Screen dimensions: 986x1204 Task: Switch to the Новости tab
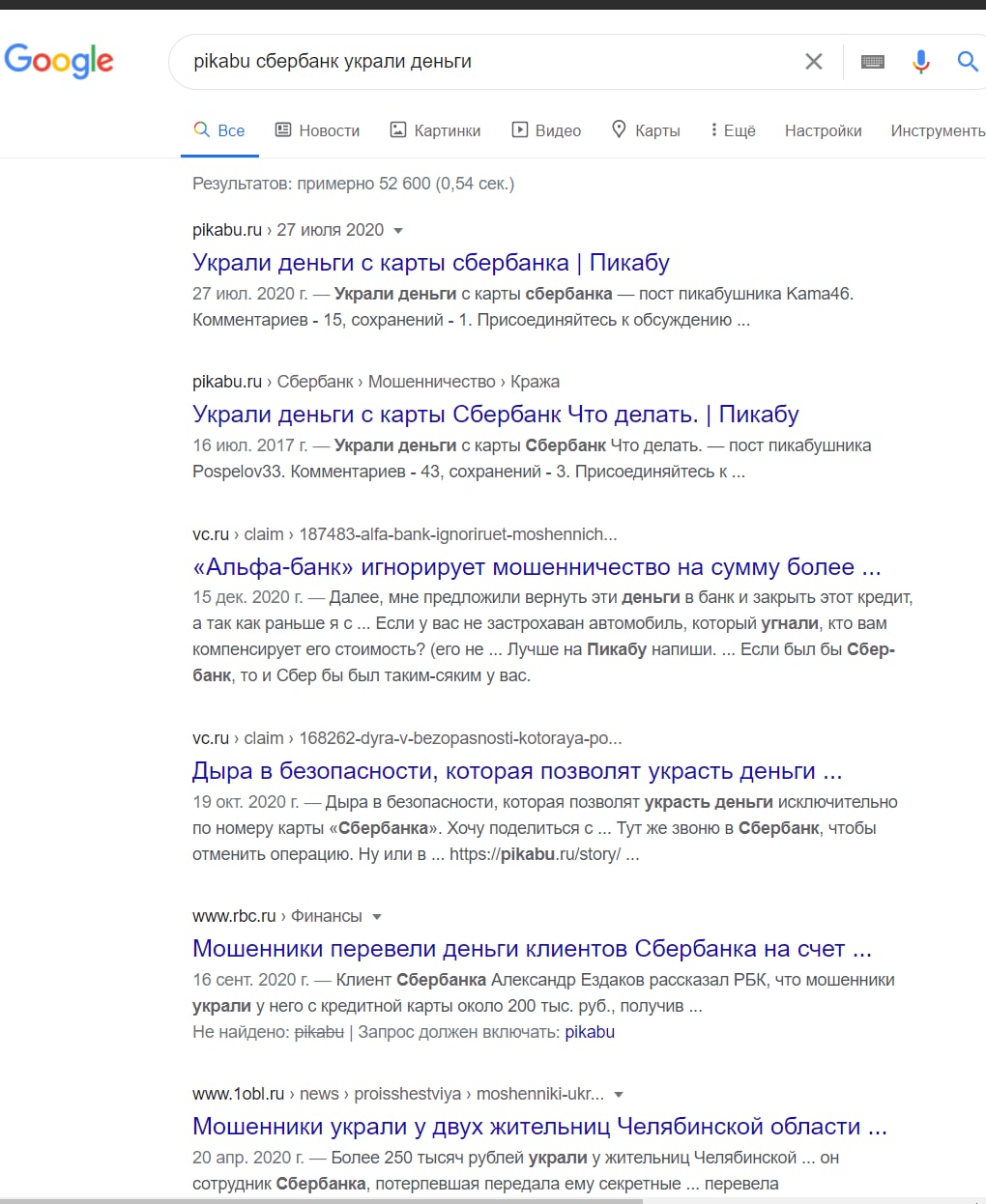coord(317,130)
